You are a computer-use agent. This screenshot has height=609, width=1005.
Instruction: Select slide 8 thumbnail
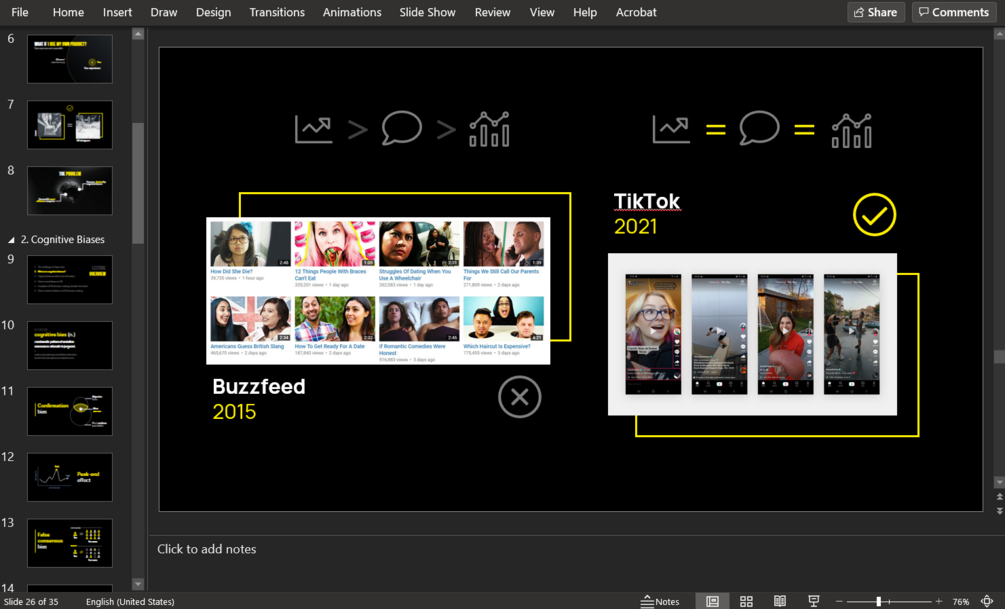(x=70, y=191)
